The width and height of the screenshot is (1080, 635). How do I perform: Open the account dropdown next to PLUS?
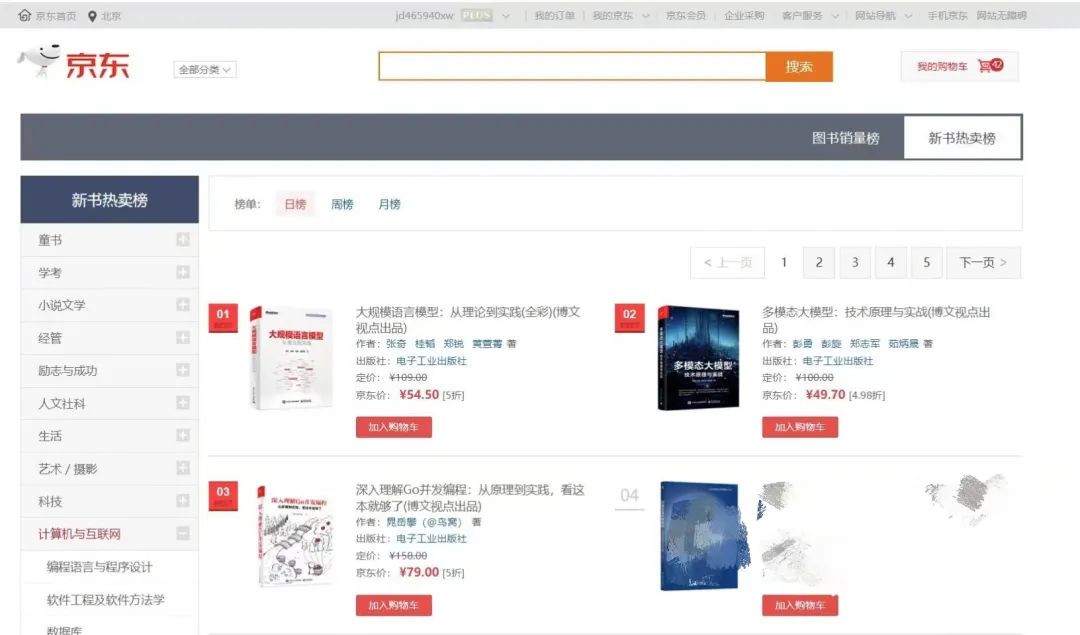pyautogui.click(x=506, y=16)
